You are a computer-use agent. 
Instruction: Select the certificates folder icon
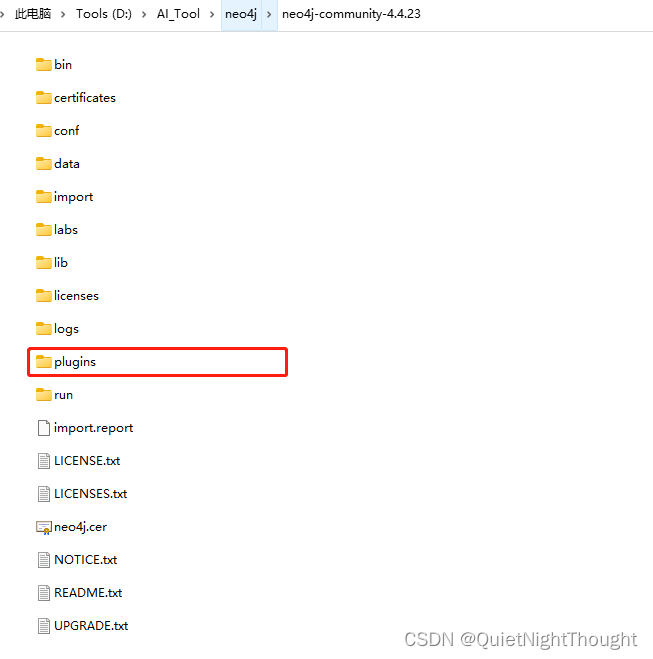click(44, 98)
